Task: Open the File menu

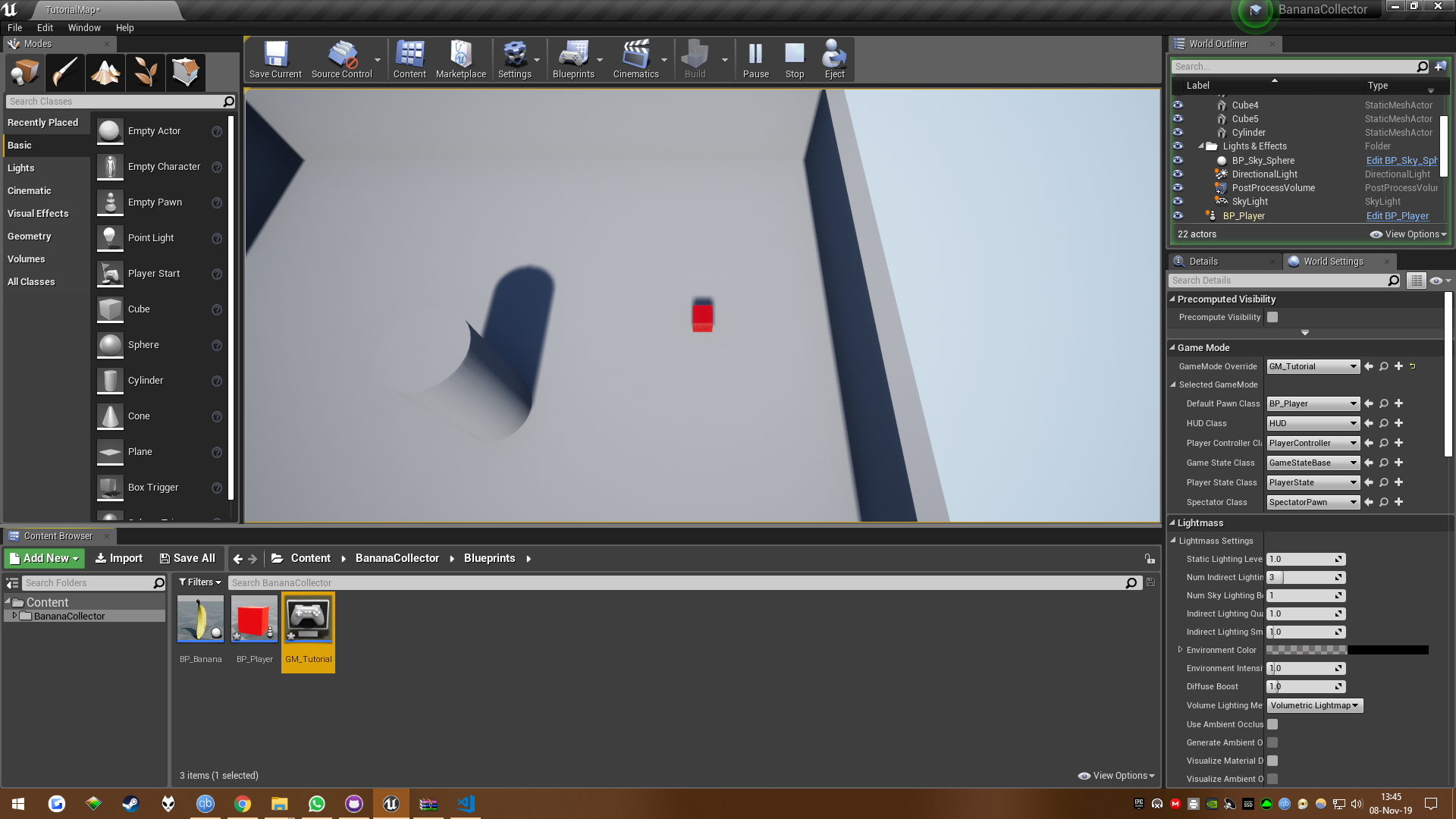Action: 14,27
